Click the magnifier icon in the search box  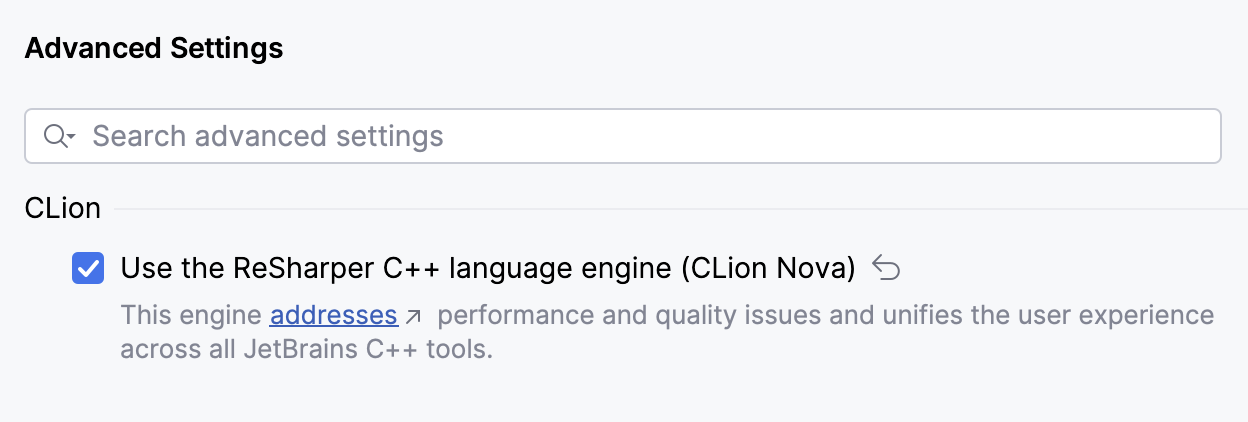[54, 136]
